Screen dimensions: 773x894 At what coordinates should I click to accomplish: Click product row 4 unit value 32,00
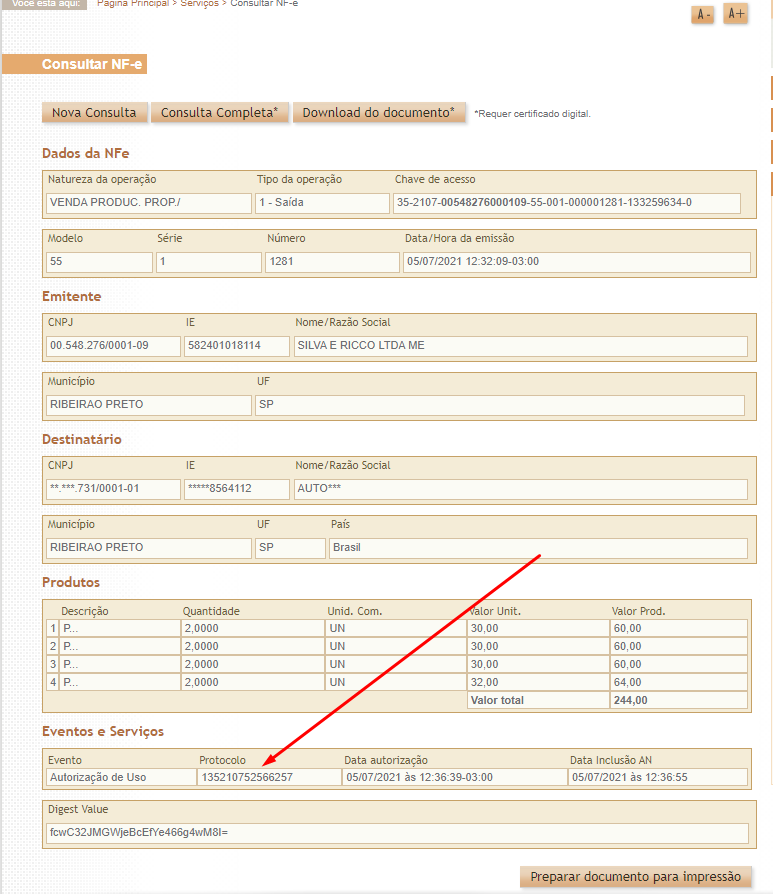pos(538,682)
